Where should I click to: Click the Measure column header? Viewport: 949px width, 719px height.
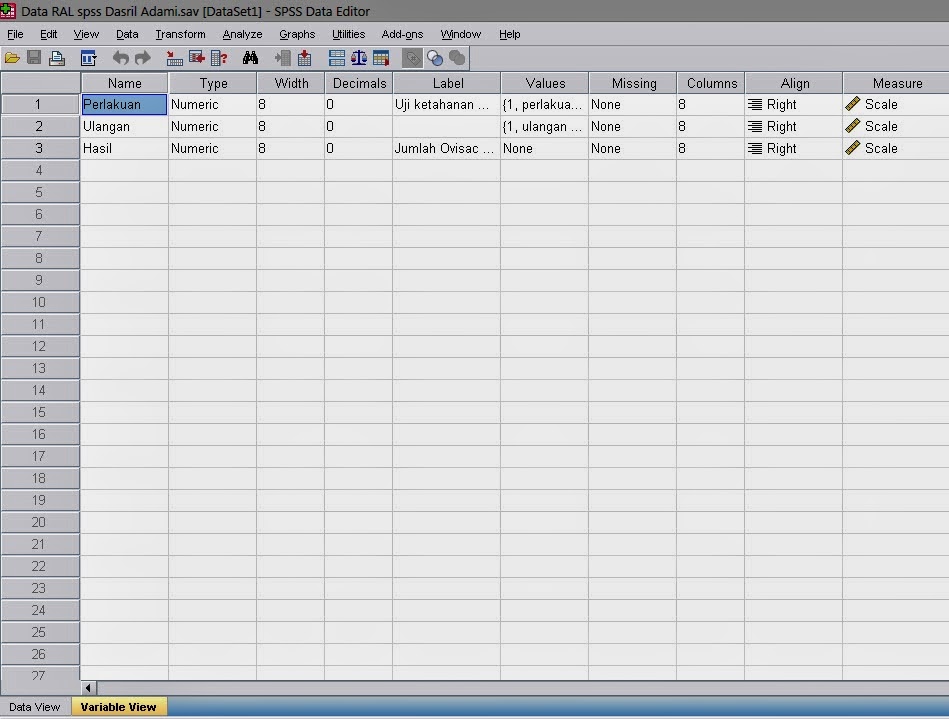(x=897, y=83)
